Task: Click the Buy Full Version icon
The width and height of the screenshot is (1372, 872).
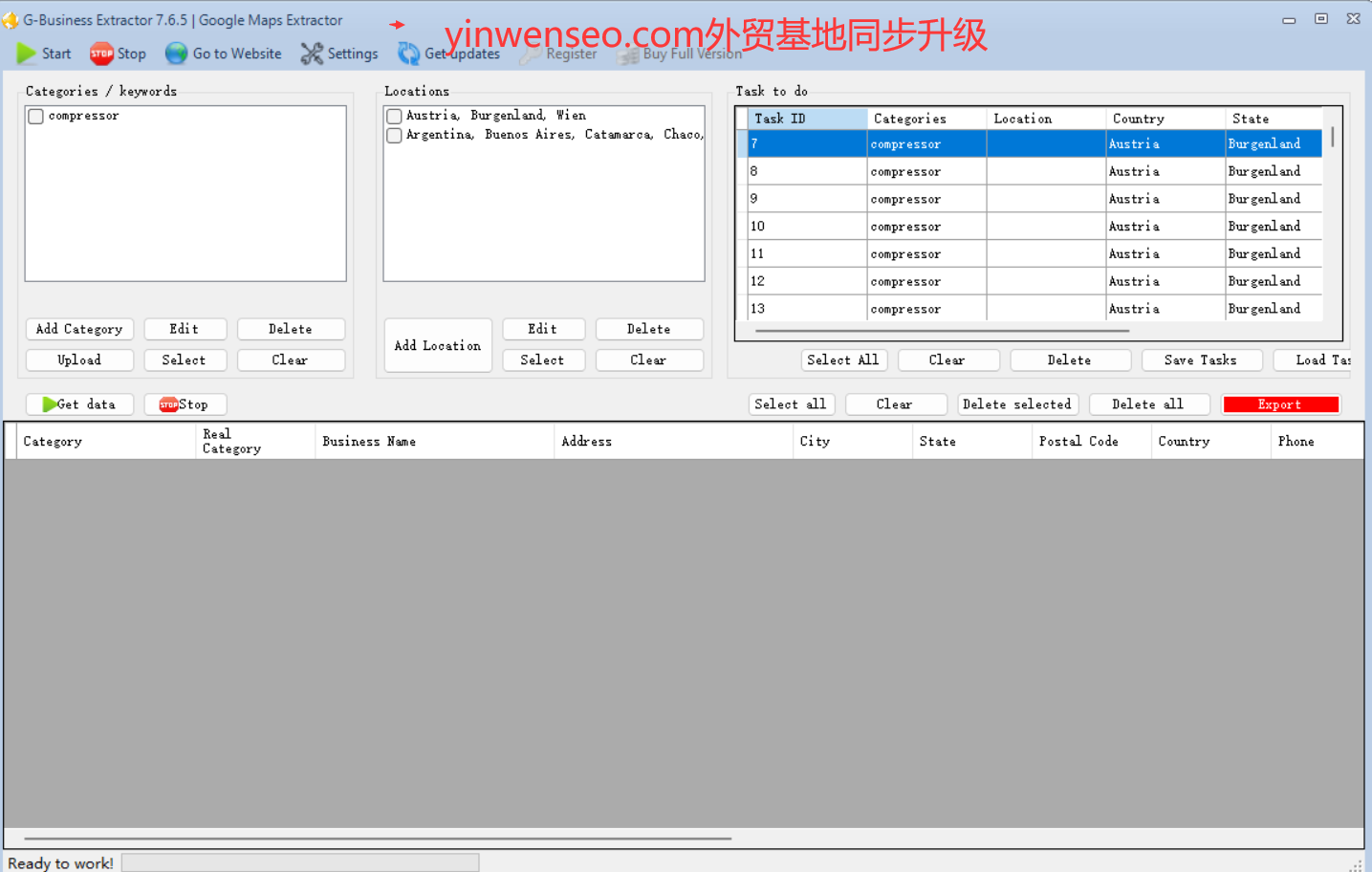Action: coord(627,55)
